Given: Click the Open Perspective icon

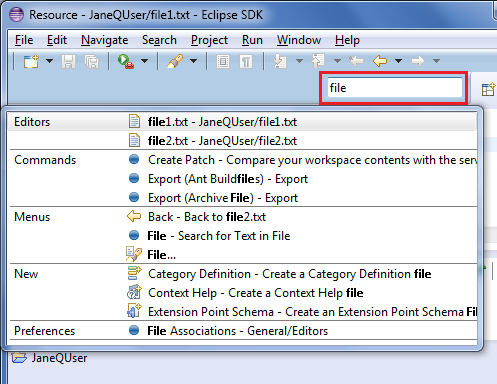Looking at the screenshot, I should point(488,89).
